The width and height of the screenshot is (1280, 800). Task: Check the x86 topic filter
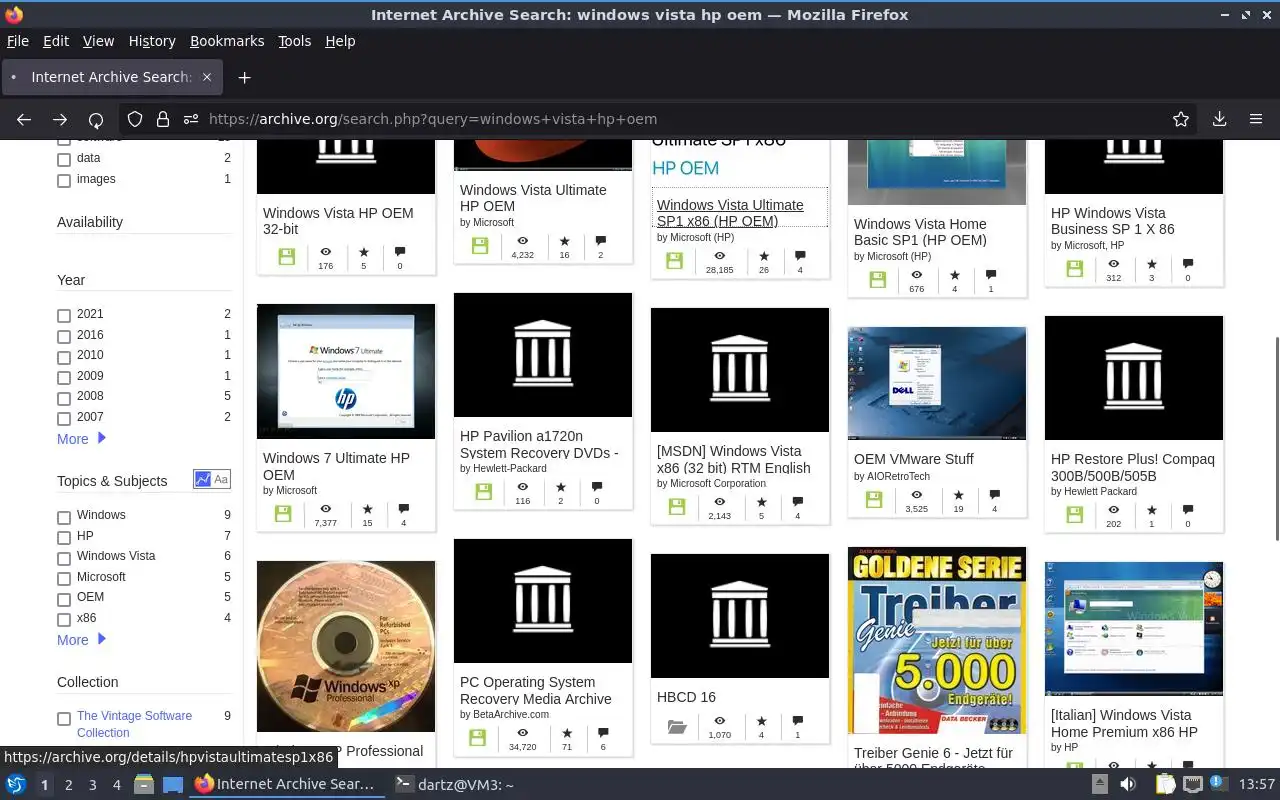pyautogui.click(x=64, y=620)
